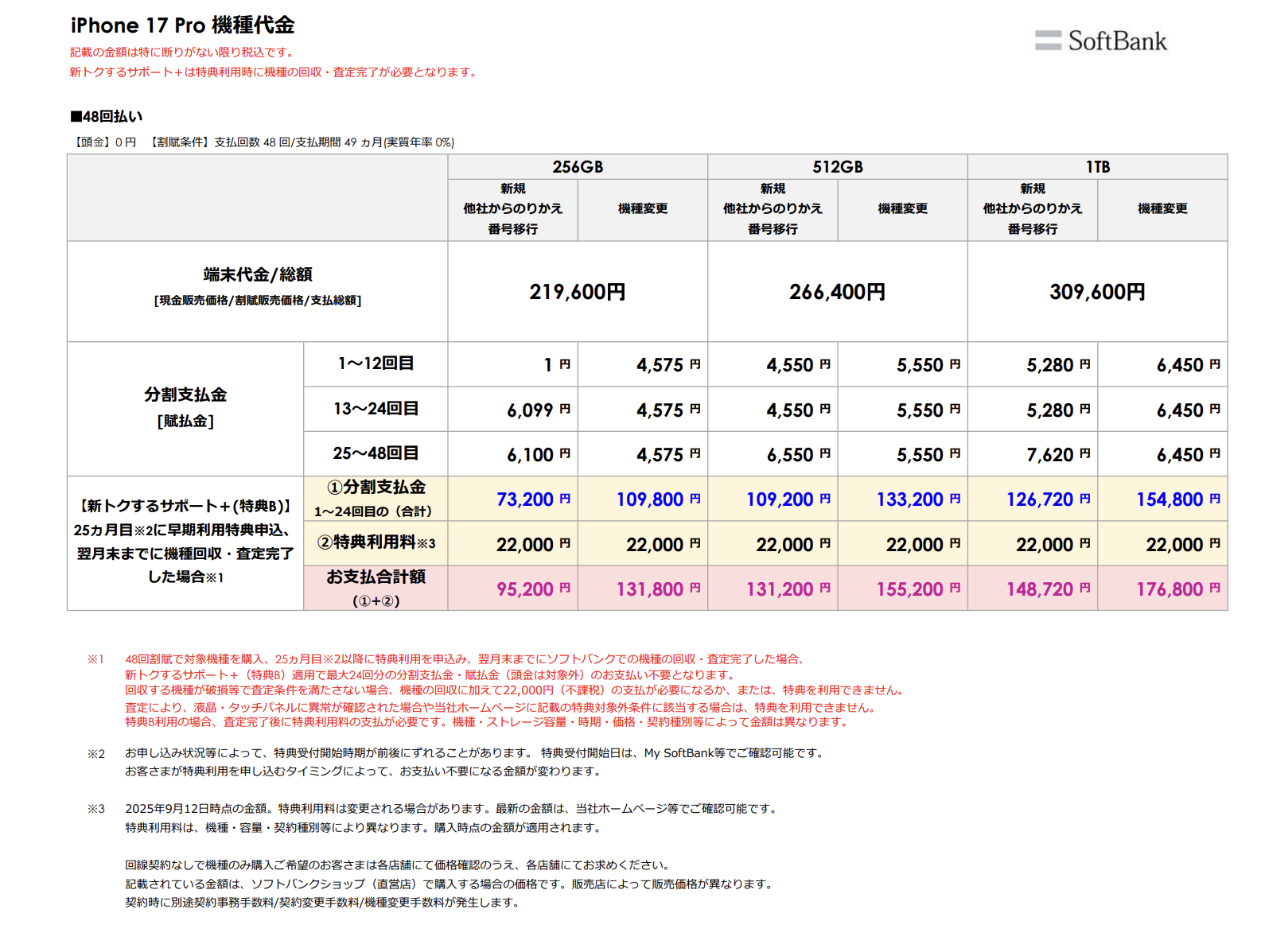The width and height of the screenshot is (1261, 952).
Task: Select the 回線契約なしで機種のみ購入 footnote line
Action: (x=399, y=865)
